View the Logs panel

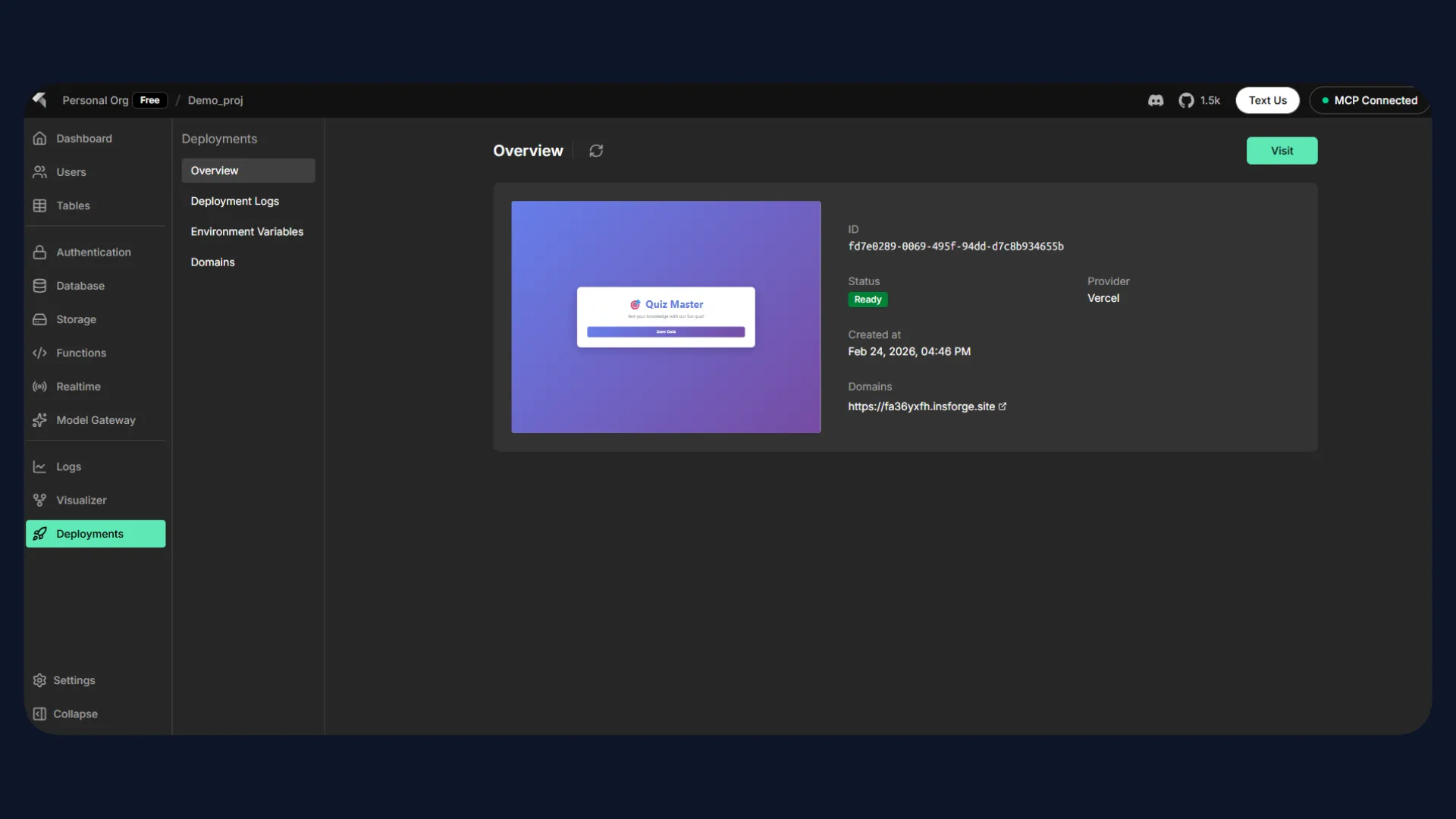[69, 466]
